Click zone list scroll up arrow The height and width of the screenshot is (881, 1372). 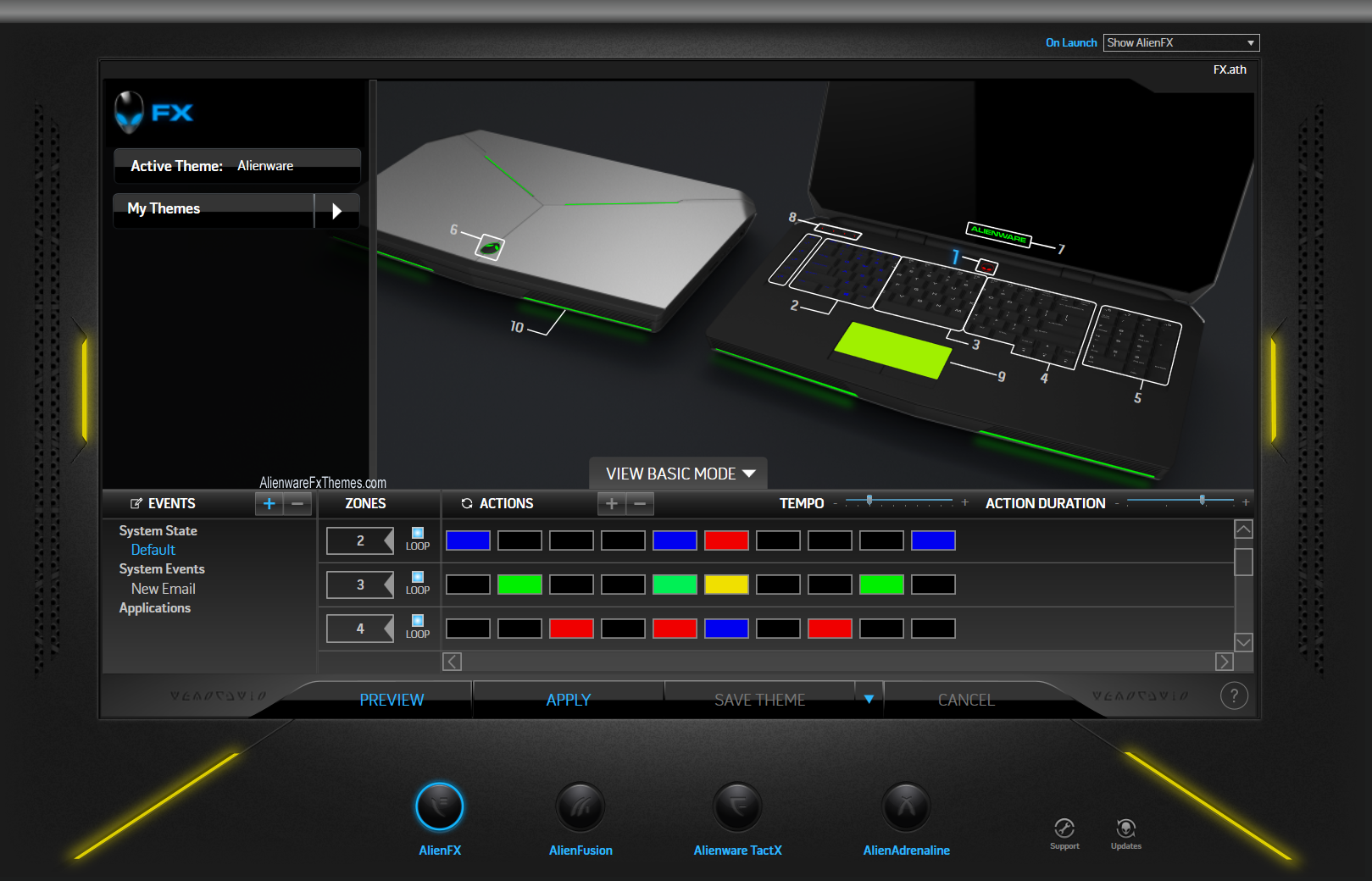[x=1243, y=529]
